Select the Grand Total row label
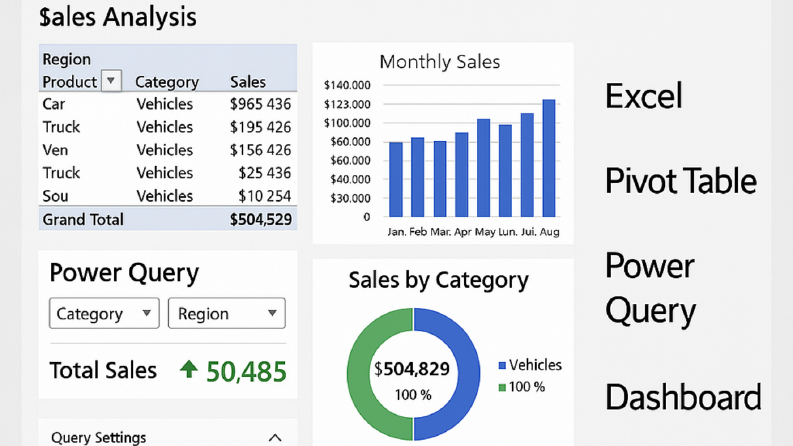The image size is (793, 446). [83, 219]
